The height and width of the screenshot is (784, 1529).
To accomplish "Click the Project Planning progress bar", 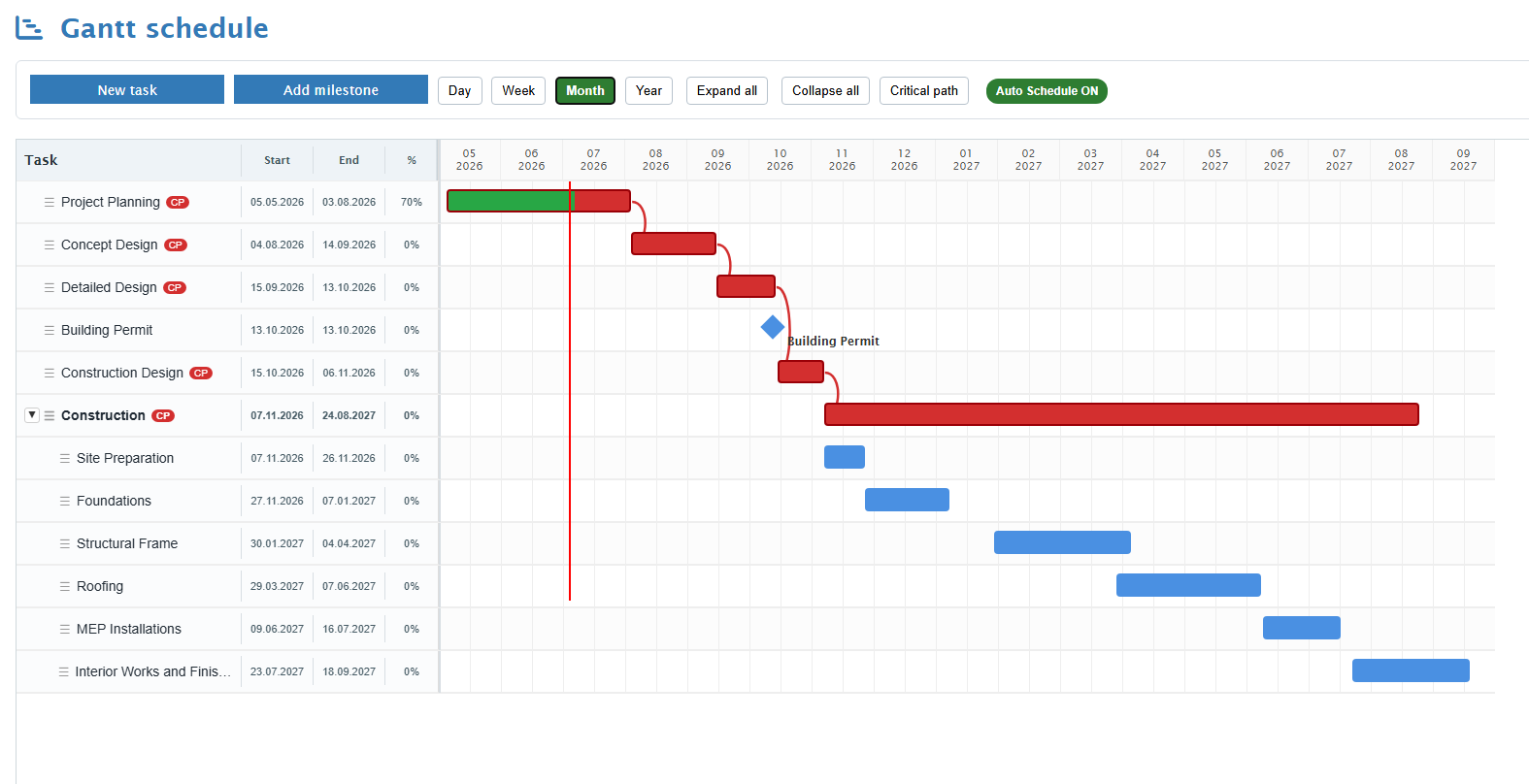I will coord(539,201).
